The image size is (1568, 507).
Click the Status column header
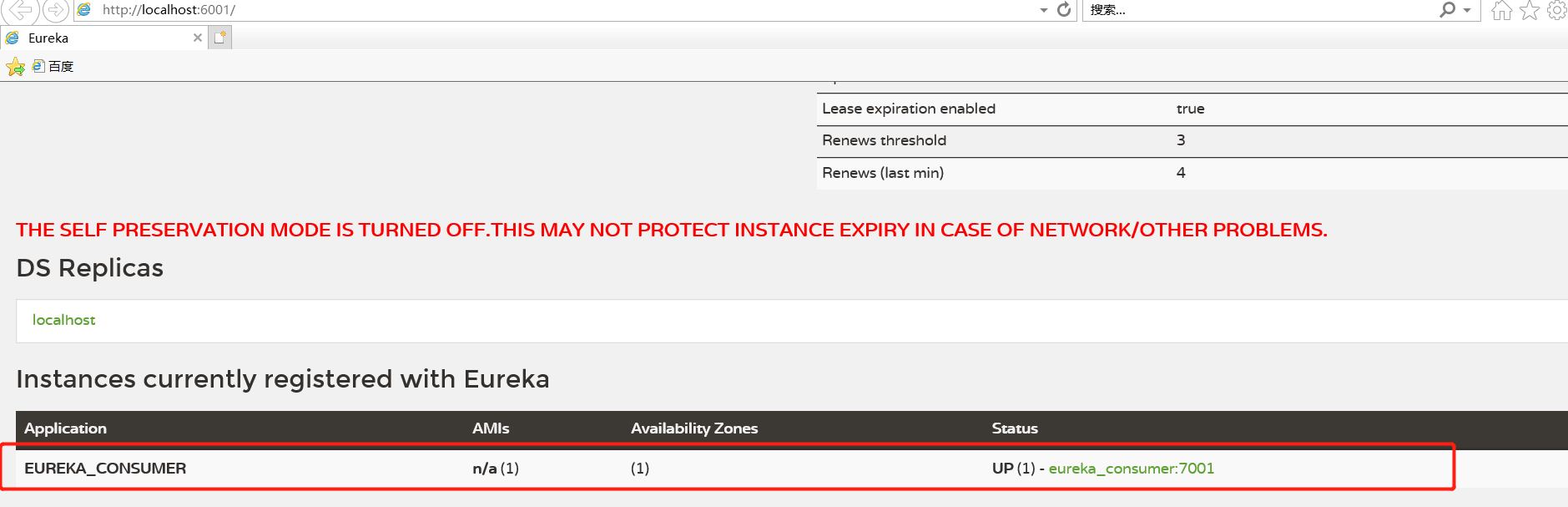click(1015, 428)
